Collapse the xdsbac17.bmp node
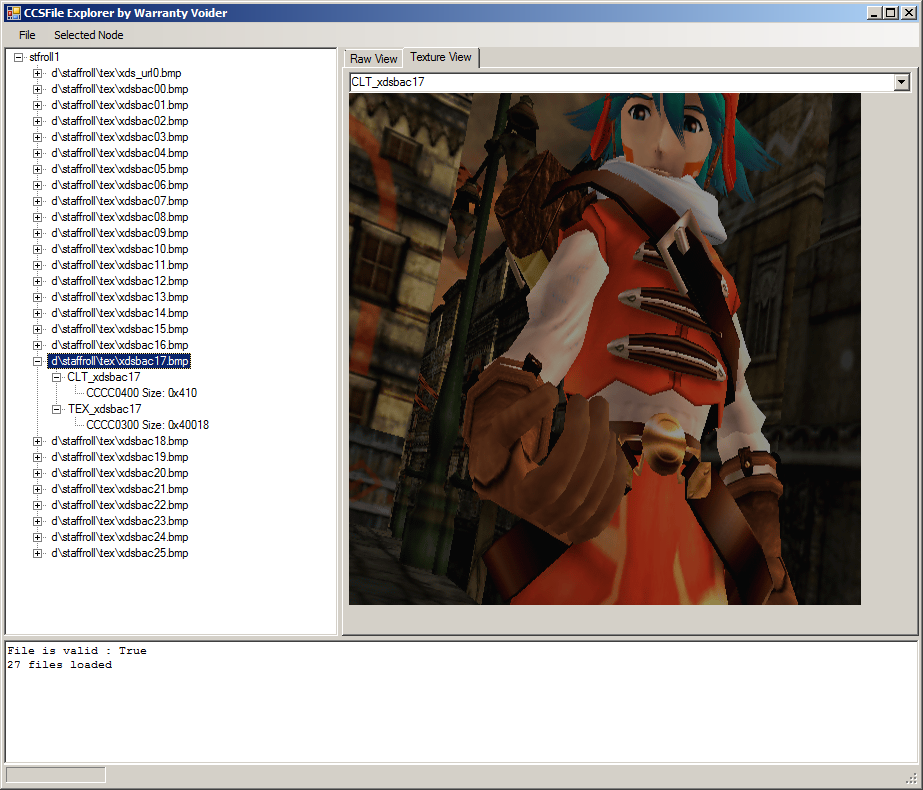 [37, 361]
